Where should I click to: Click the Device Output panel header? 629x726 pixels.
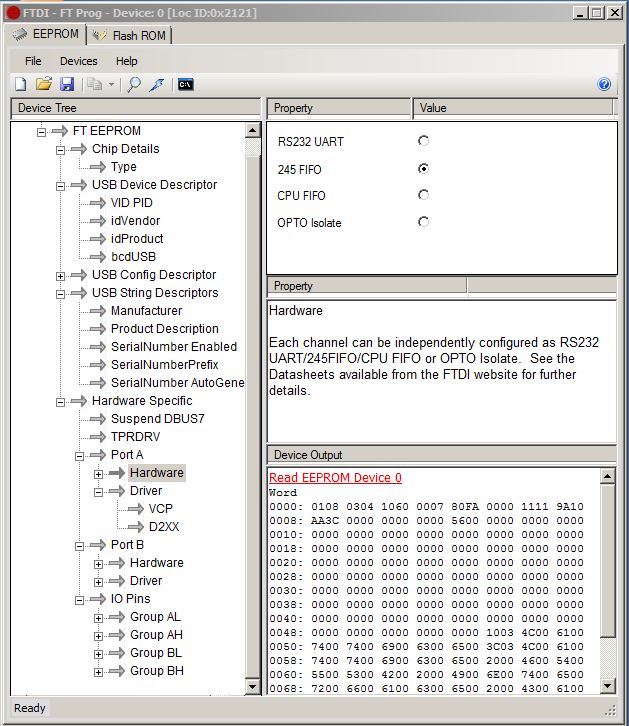442,455
